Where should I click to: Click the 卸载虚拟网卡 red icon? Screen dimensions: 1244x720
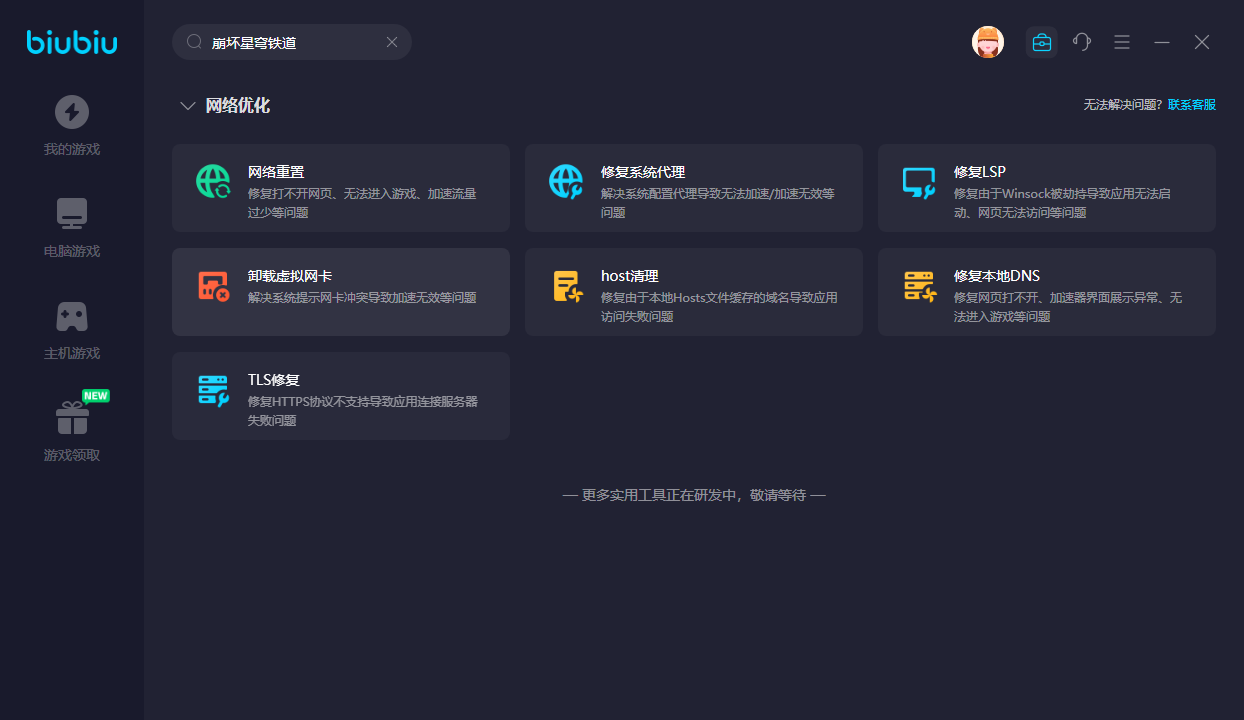(x=213, y=286)
